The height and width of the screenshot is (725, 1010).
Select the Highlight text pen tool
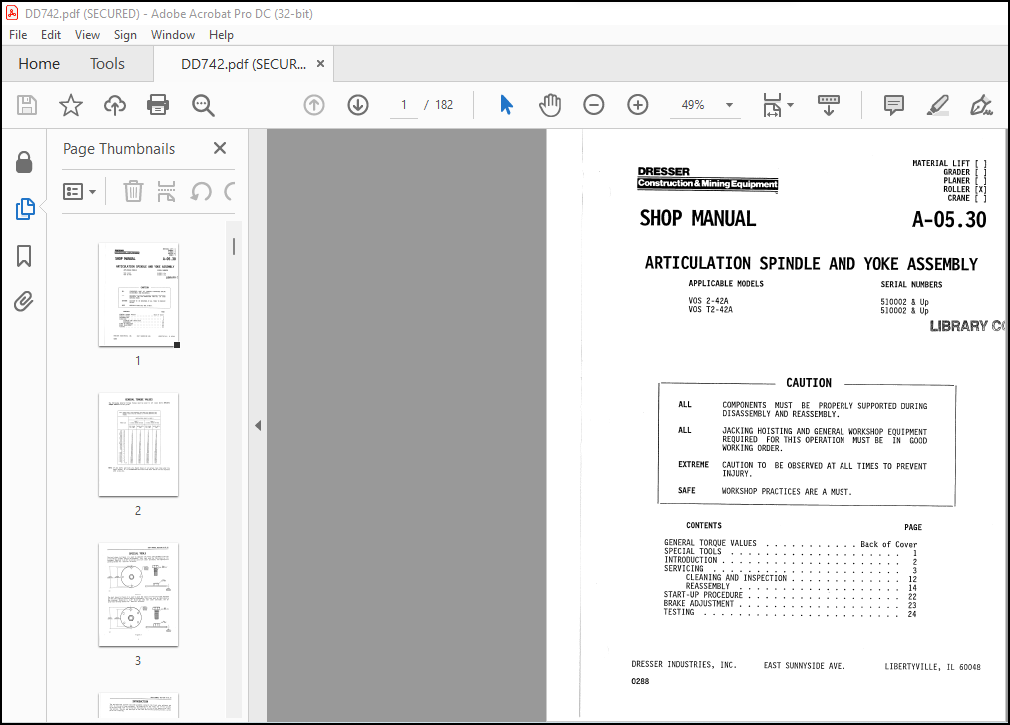[x=937, y=105]
